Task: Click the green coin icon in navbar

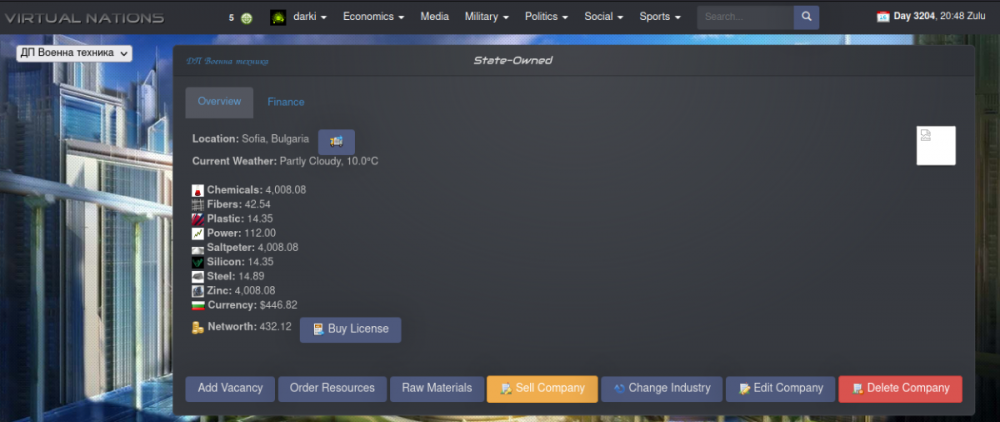Action: (246, 18)
